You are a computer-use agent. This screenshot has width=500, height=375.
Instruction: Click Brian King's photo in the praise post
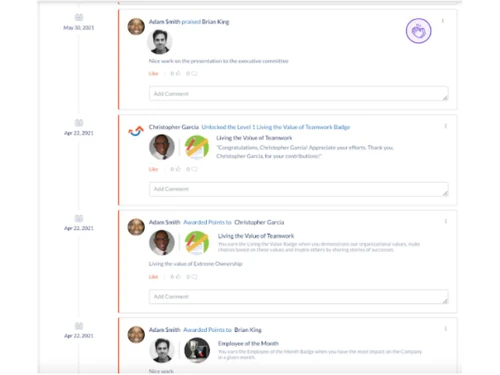160,42
